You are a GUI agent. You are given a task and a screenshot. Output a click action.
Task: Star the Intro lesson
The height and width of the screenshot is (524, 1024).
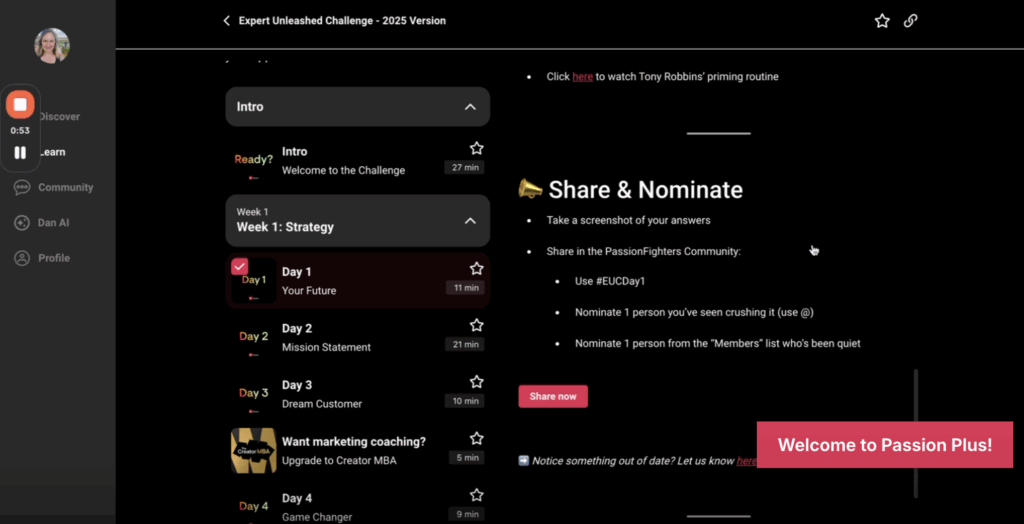(476, 149)
